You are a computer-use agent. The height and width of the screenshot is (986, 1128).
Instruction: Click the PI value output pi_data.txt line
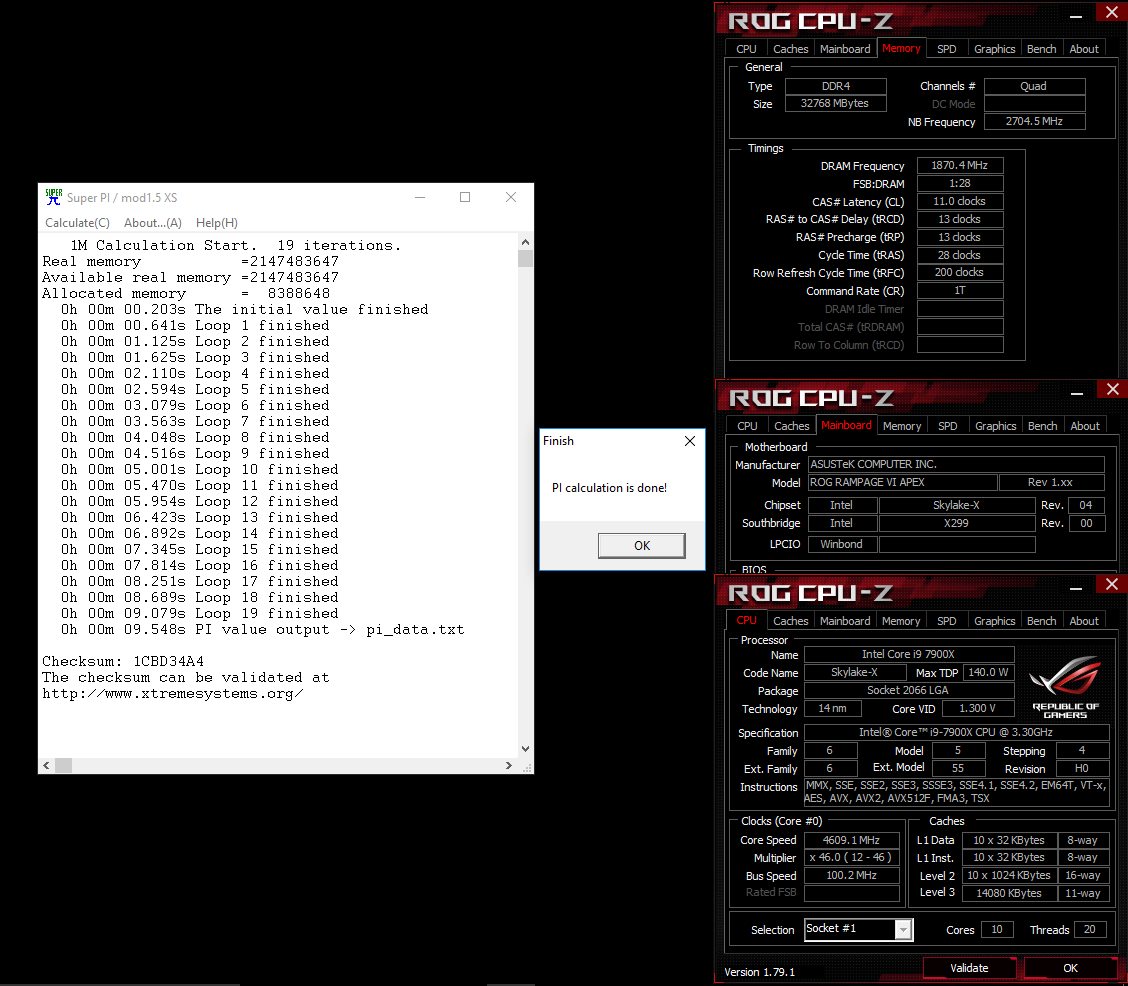[263, 629]
